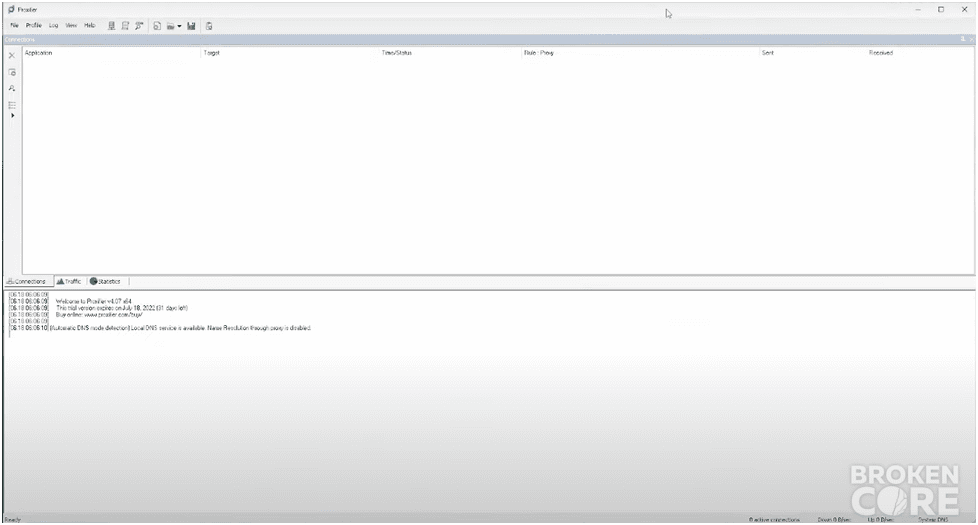
Task: Open the File menu
Action: click(14, 26)
